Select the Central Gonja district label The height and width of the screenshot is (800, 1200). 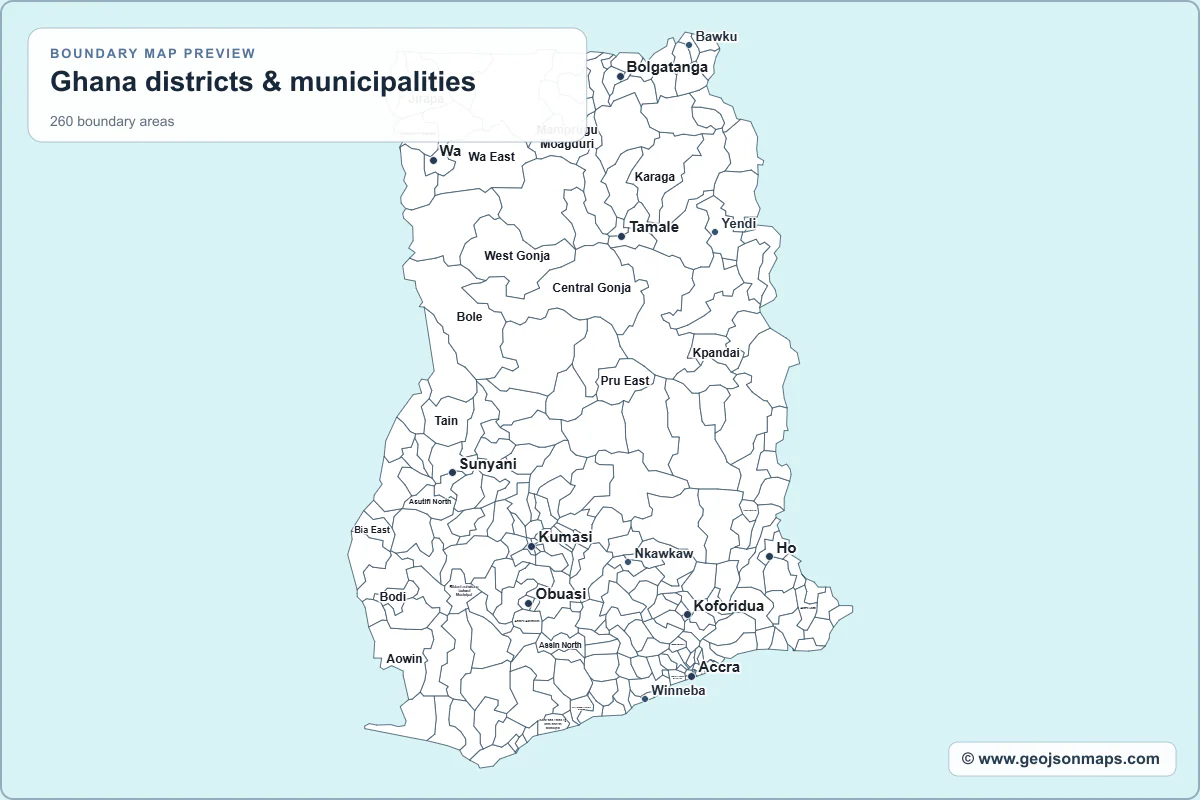[592, 288]
